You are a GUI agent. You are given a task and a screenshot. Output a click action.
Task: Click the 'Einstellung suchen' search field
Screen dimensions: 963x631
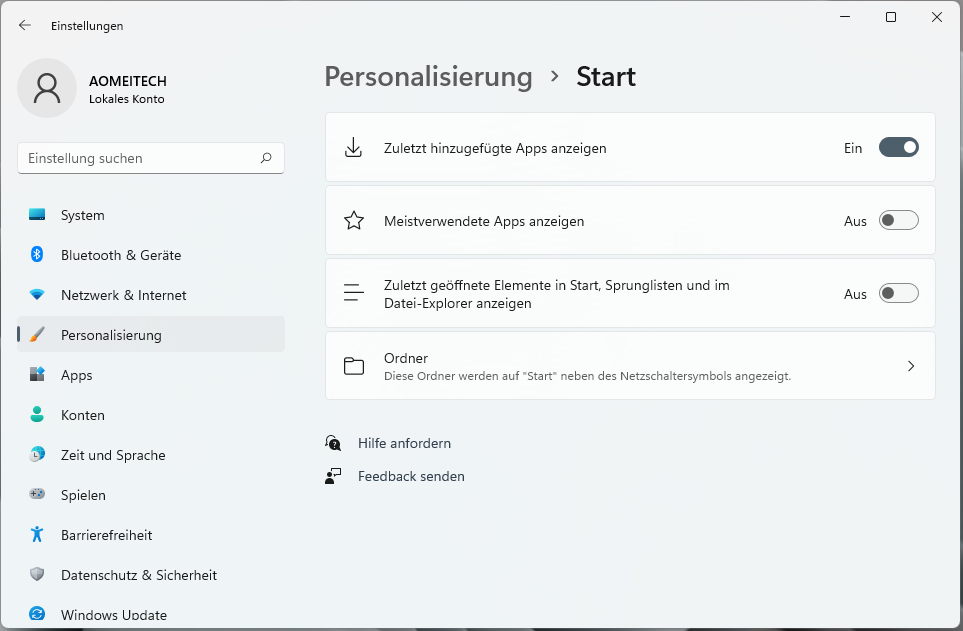[x=140, y=158]
